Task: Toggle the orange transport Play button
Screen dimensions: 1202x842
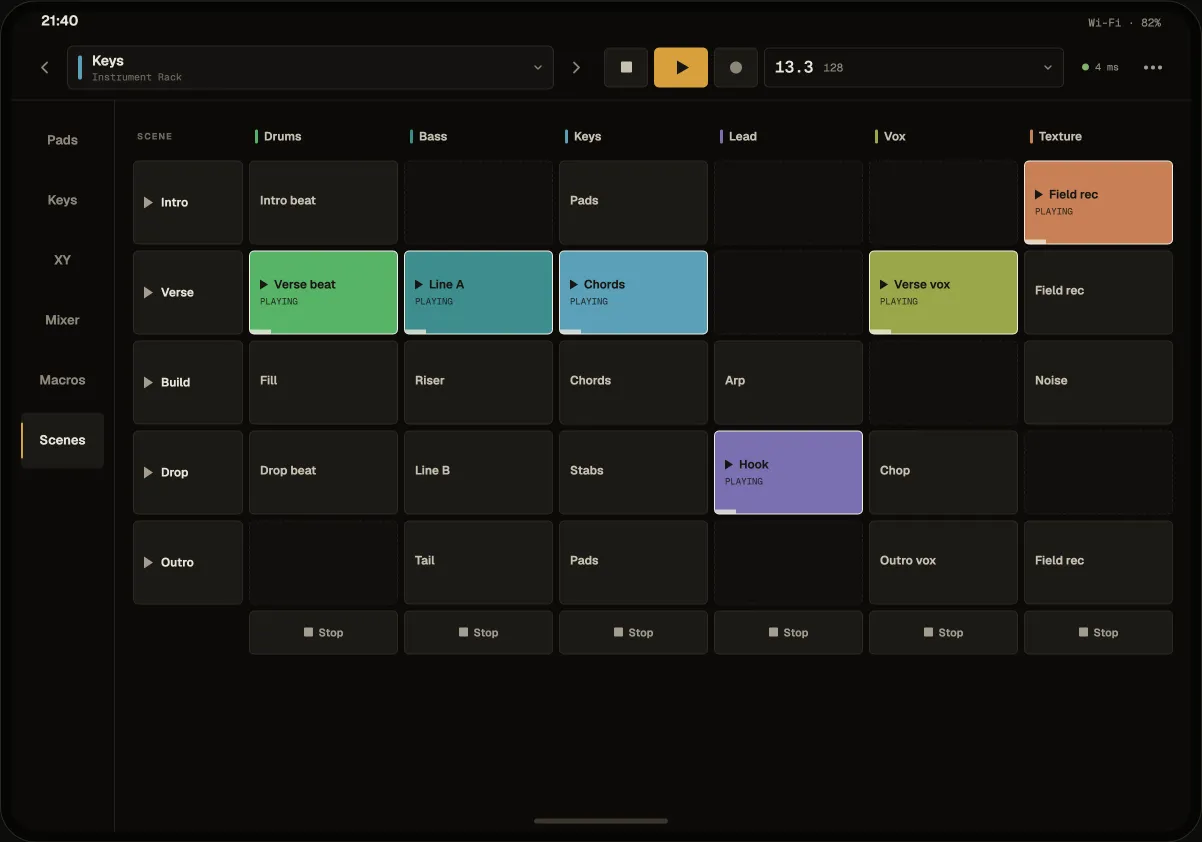Action: click(x=681, y=68)
